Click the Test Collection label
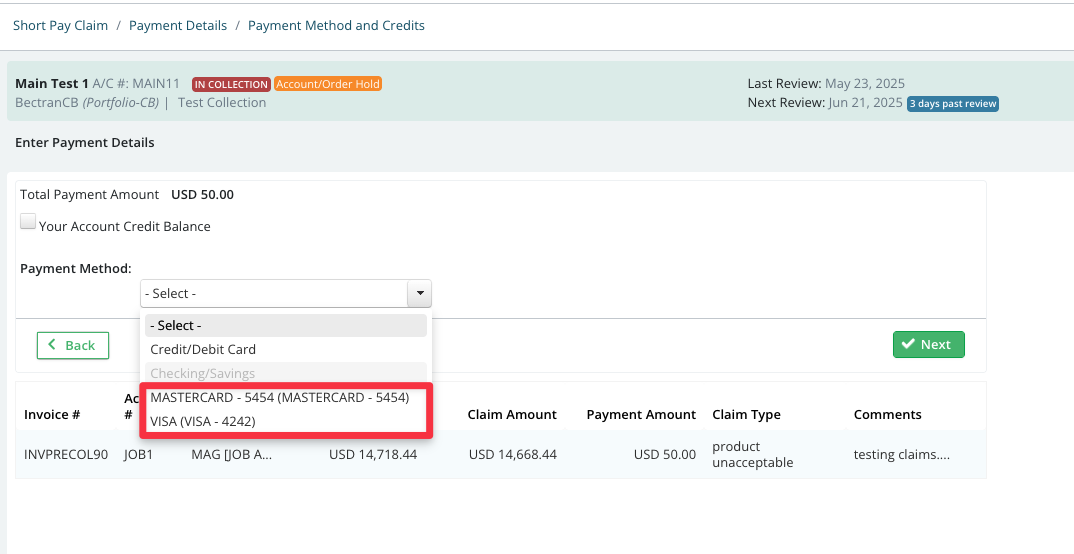The image size is (1074, 554). tap(222, 103)
